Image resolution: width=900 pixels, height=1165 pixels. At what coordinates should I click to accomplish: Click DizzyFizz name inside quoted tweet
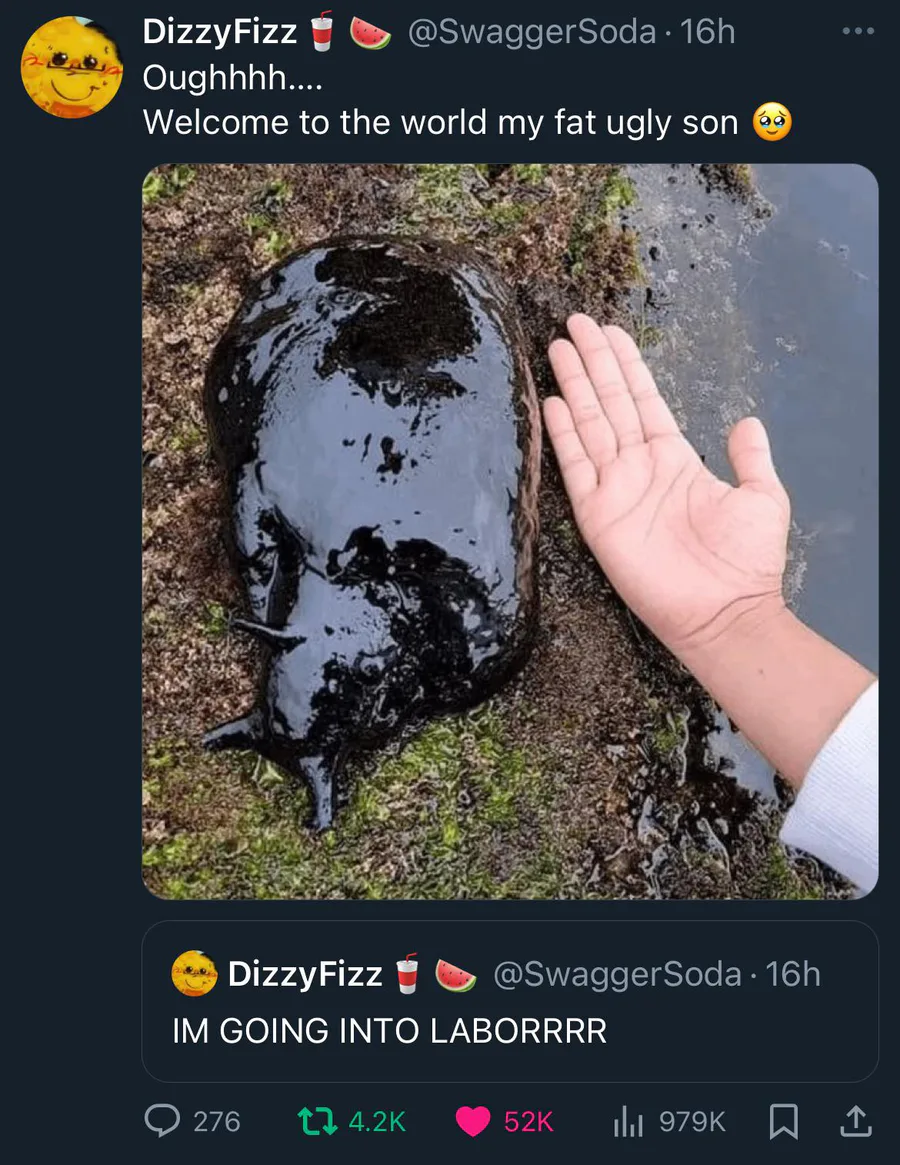click(x=305, y=974)
